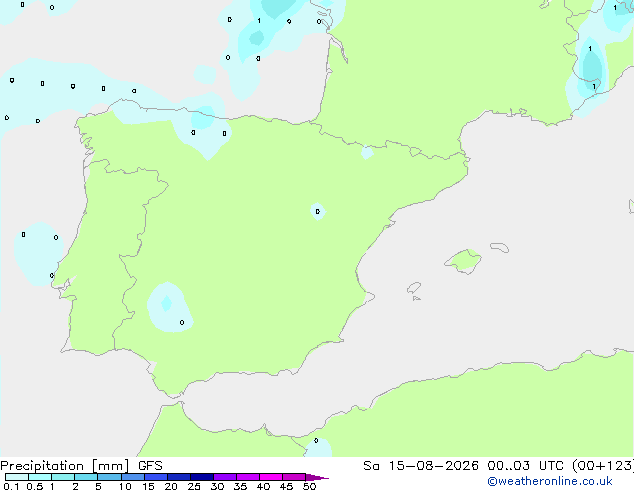Click the legend value "0.1"
Viewport: 634px width, 490px height.
coord(11,486)
